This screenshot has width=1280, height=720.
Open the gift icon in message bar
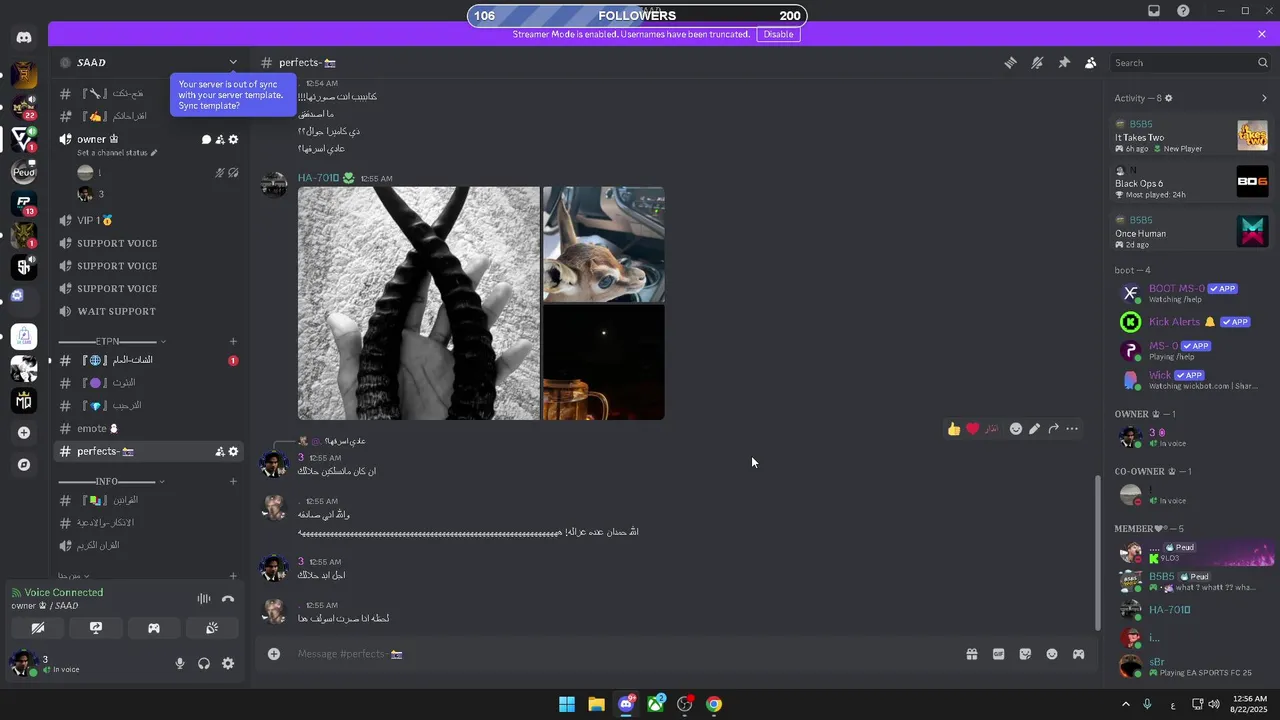tap(971, 654)
